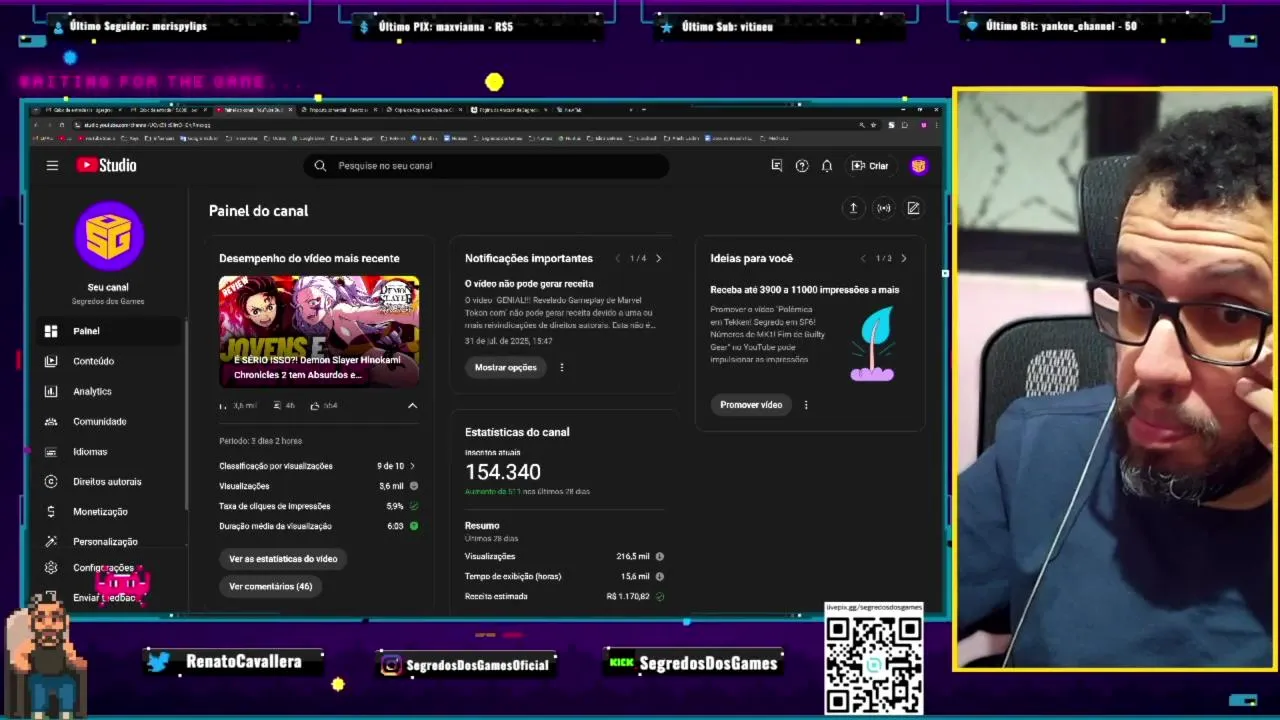Open chevron next to 9 de 10
Image resolution: width=1280 pixels, height=720 pixels.
click(x=412, y=466)
